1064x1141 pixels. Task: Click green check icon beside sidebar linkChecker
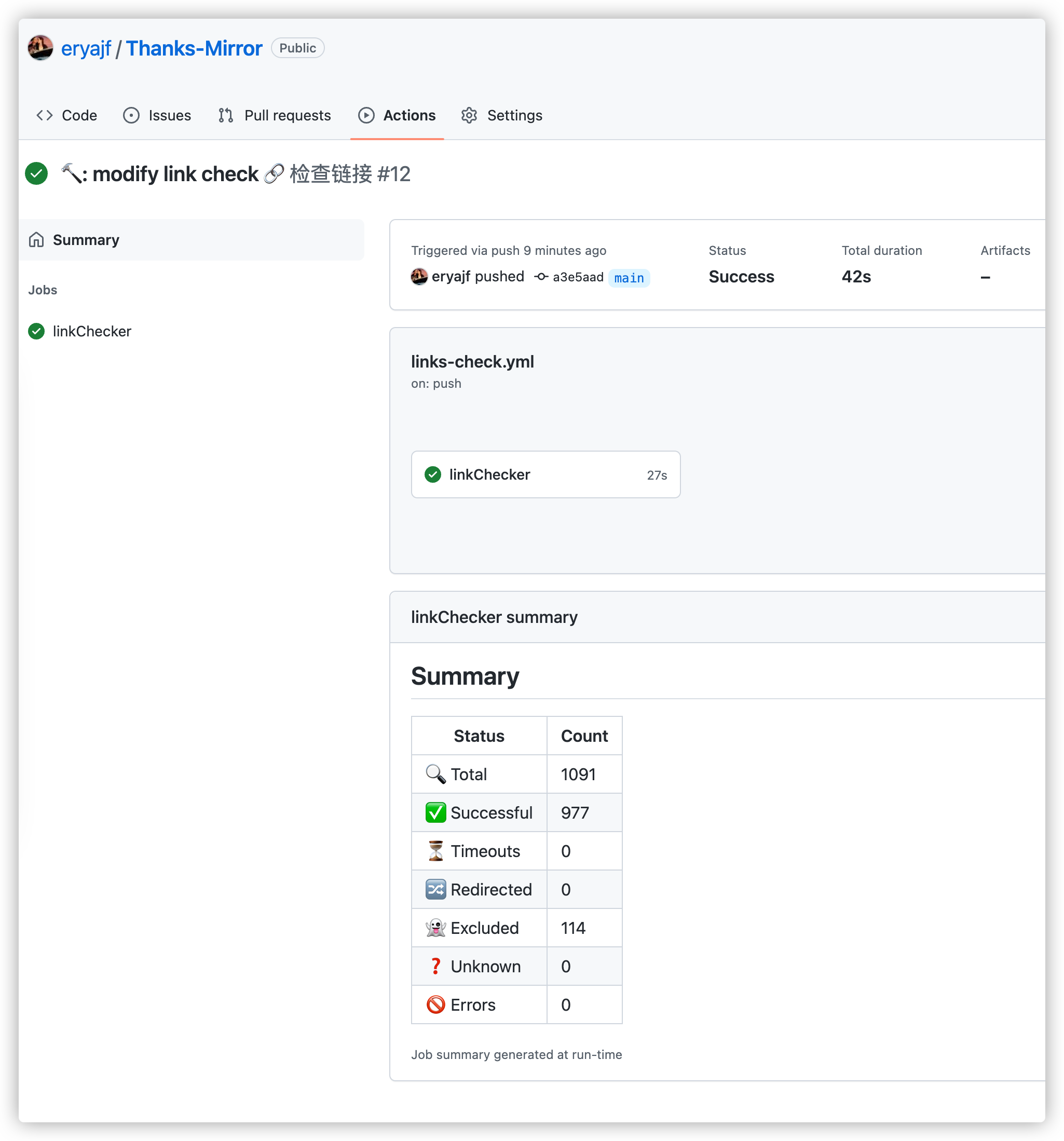pyautogui.click(x=36, y=331)
